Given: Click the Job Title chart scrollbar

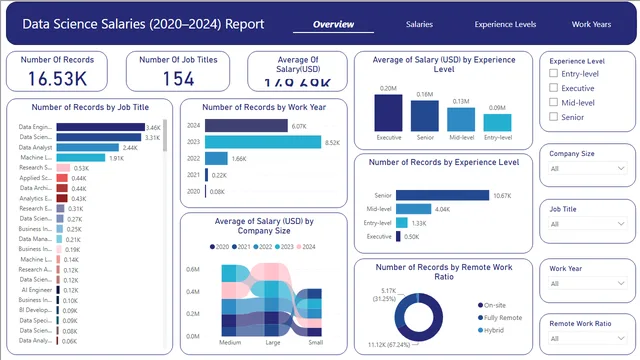Looking at the screenshot, I should pyautogui.click(x=165, y=135).
